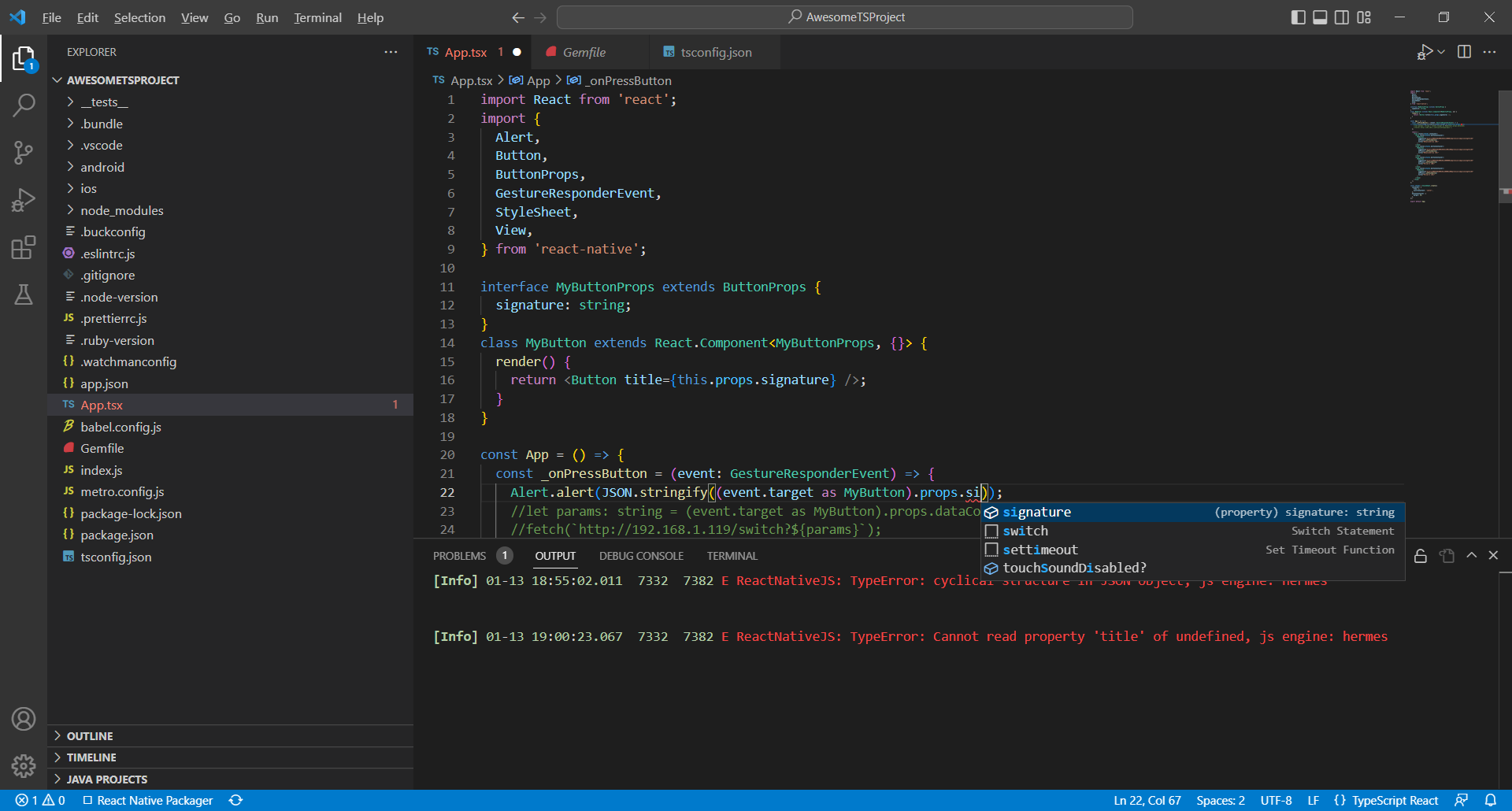1512x811 pixels.
Task: Click the _onPressButton breadcrumb
Action: click(620, 80)
